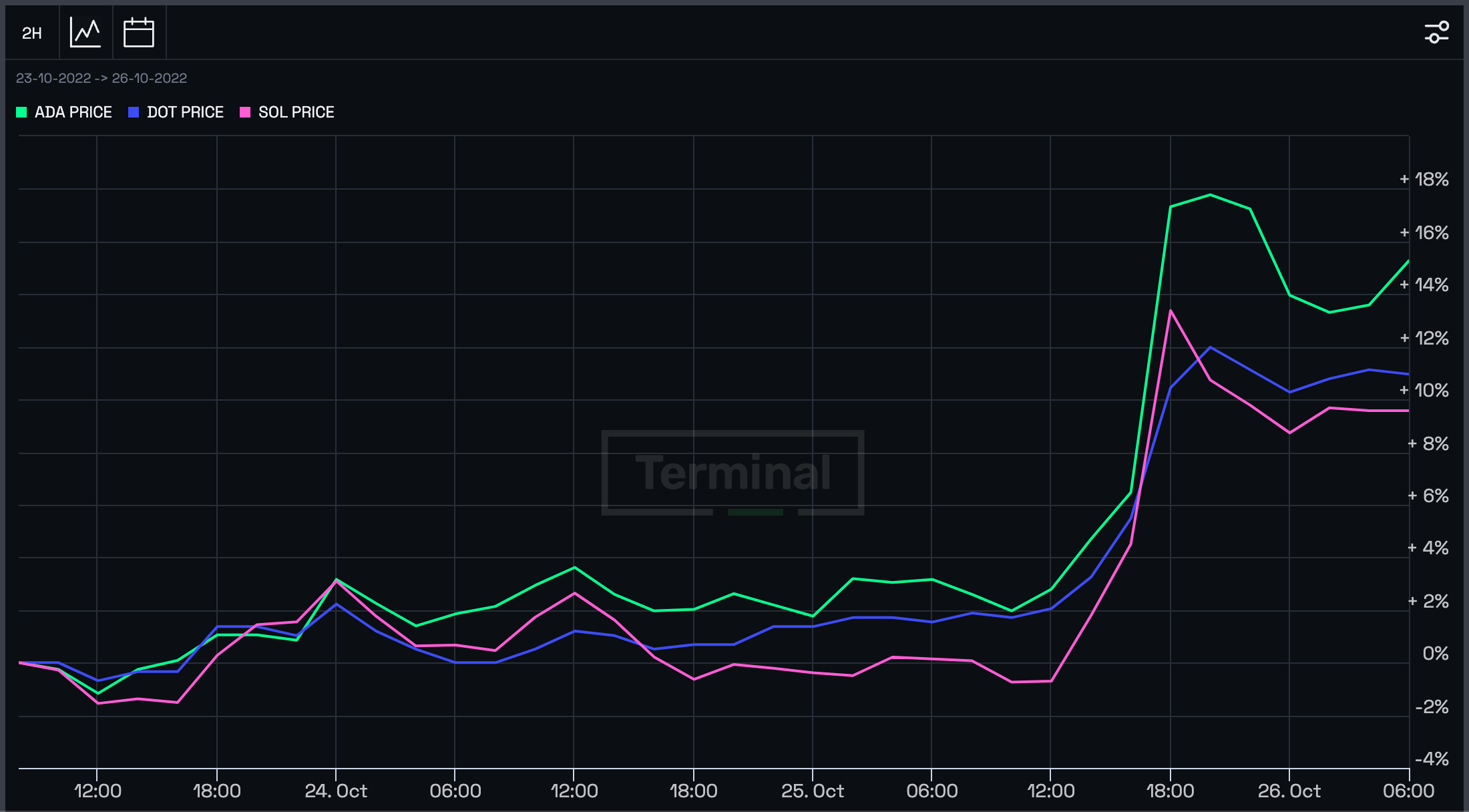Open the 2H interval selector
The image size is (1469, 812).
click(32, 33)
